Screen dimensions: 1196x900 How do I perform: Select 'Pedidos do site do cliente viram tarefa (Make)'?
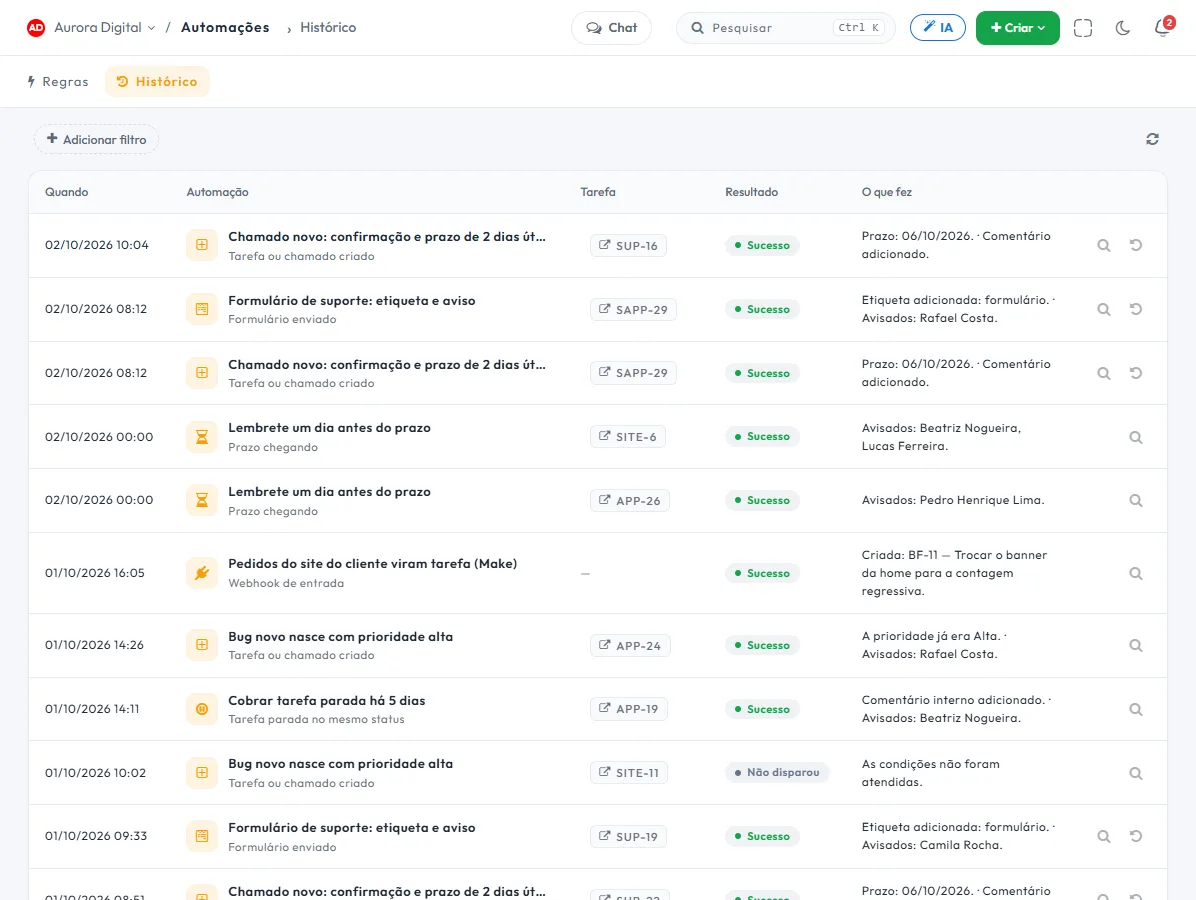pos(372,564)
